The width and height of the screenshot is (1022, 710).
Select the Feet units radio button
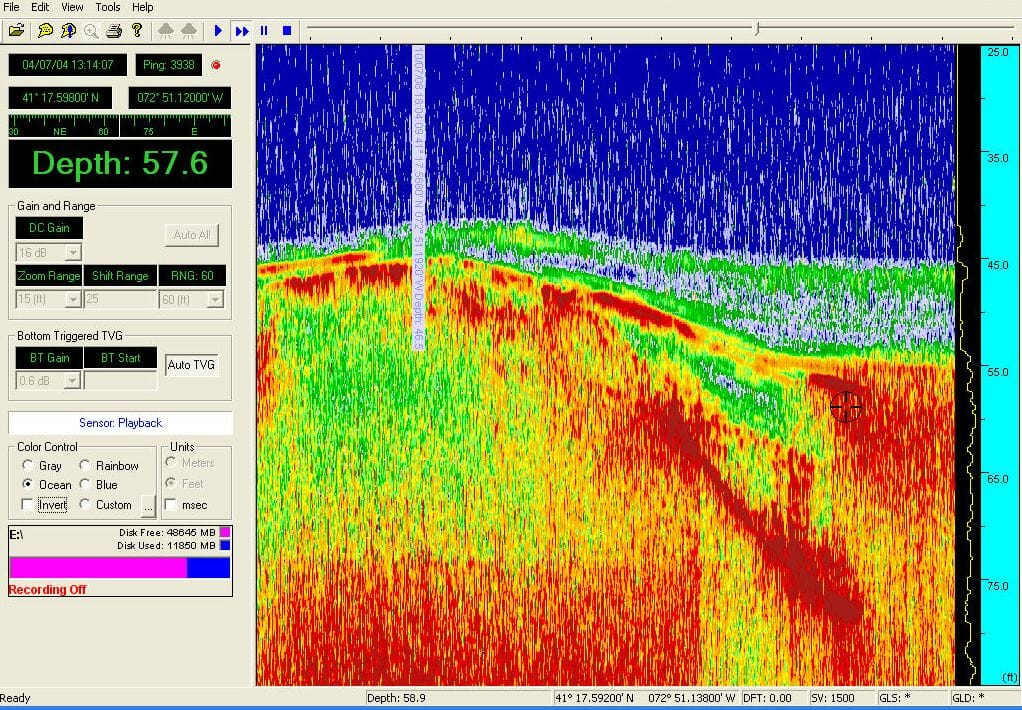coord(171,483)
